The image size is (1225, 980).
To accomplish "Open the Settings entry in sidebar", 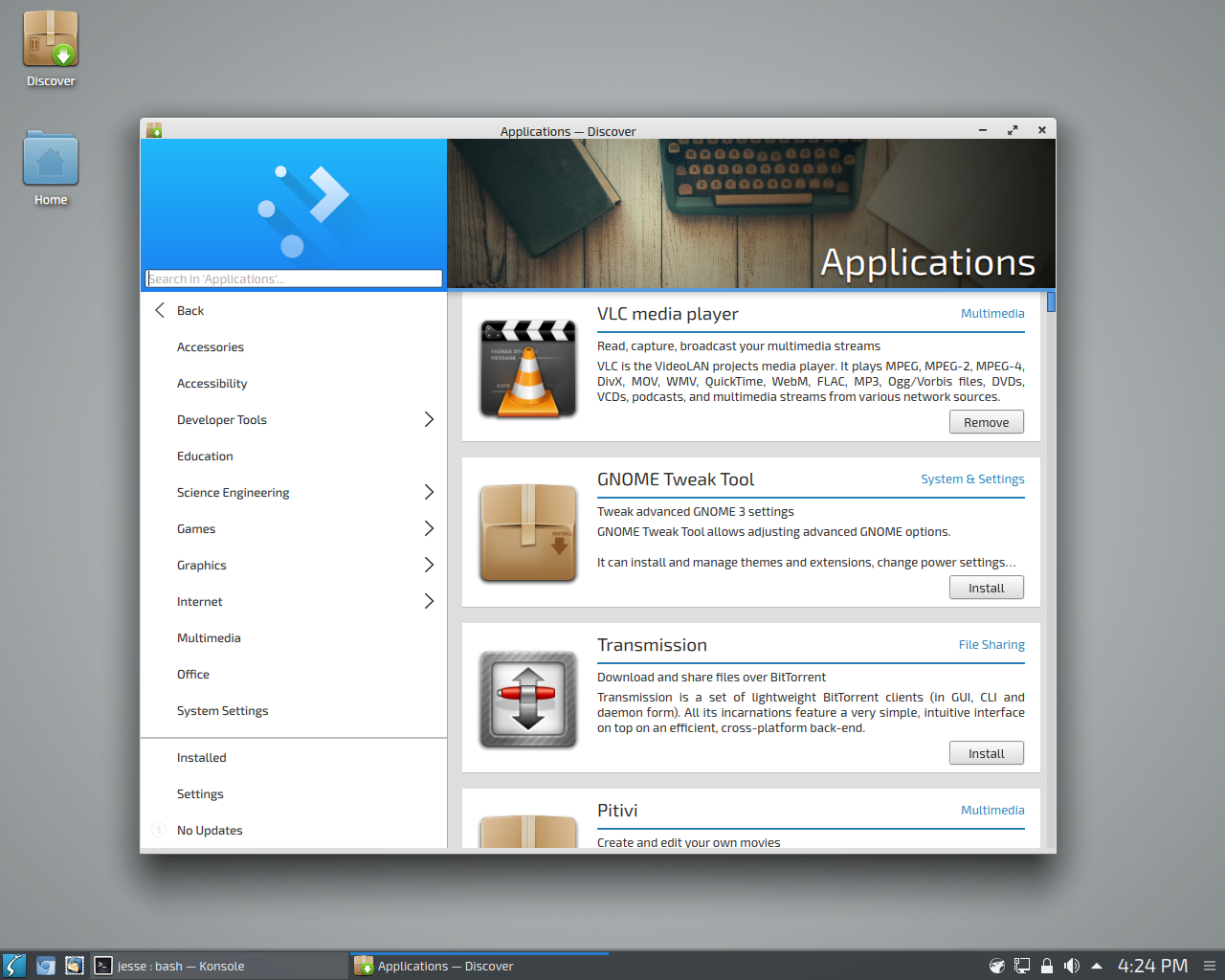I will (x=294, y=793).
